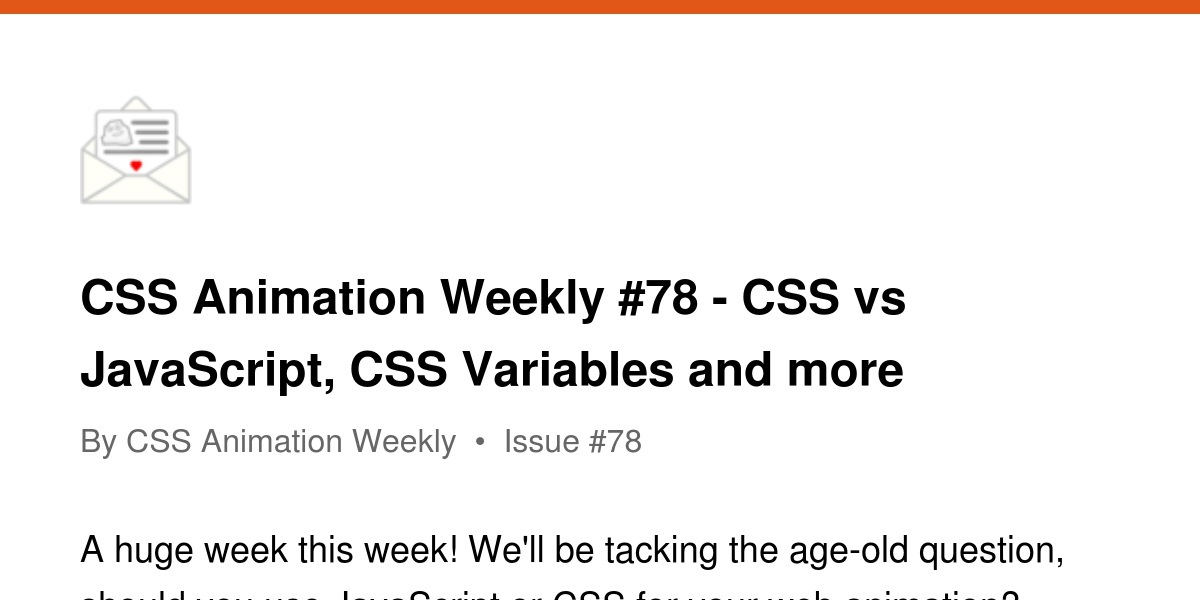Click the letter sheet inside the envelope icon
The image size is (1200, 600).
coord(136,130)
